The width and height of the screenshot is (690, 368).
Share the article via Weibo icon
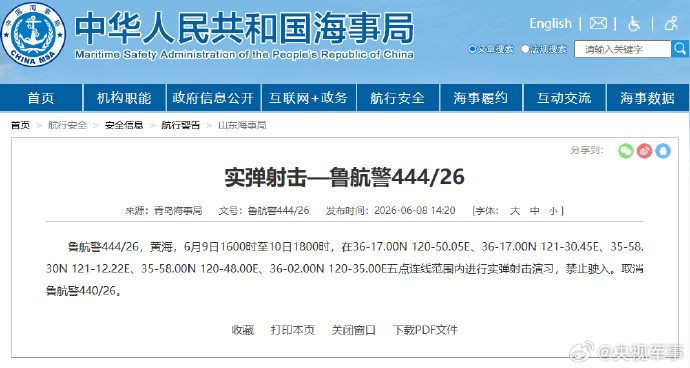point(644,151)
